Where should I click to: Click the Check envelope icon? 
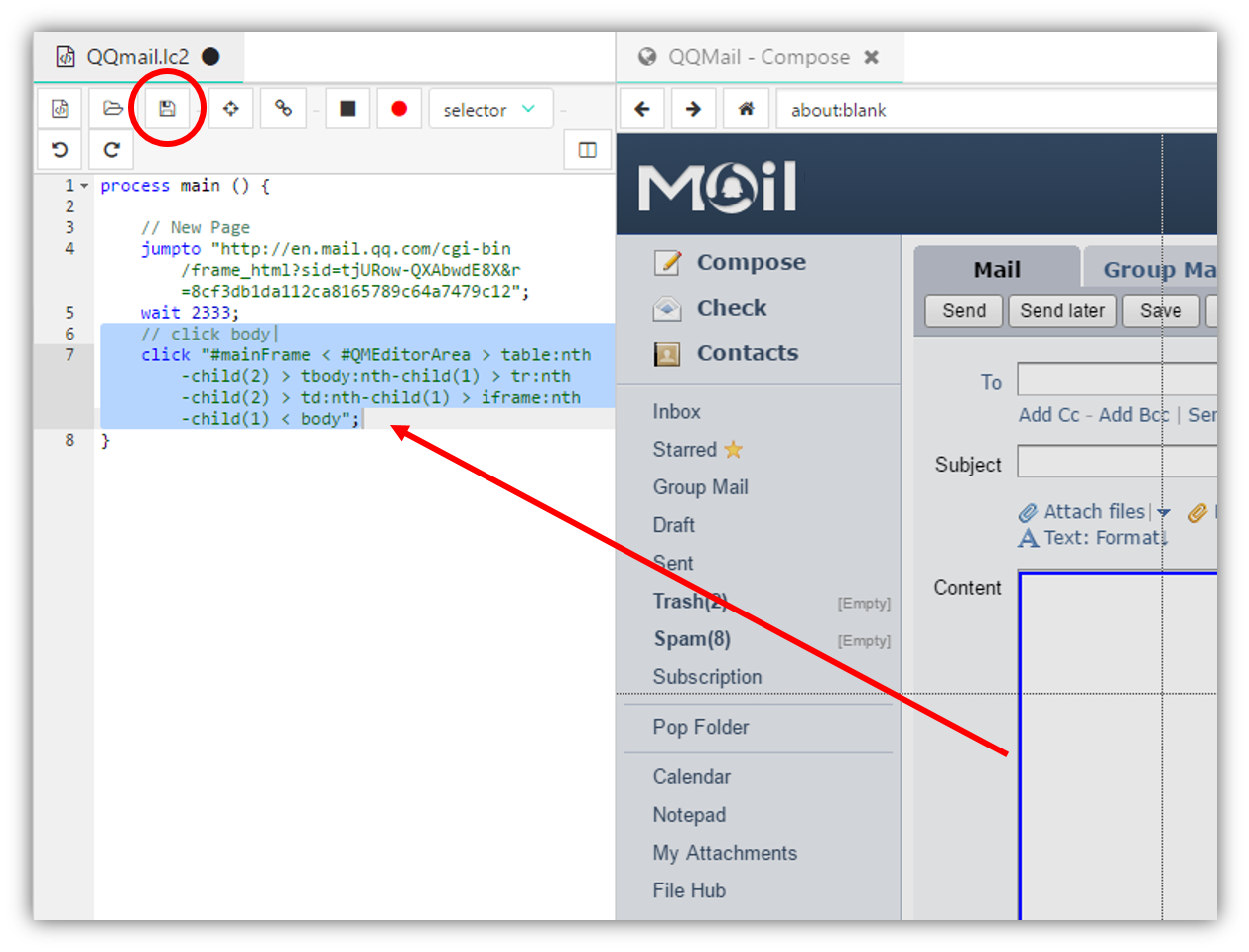pos(667,309)
